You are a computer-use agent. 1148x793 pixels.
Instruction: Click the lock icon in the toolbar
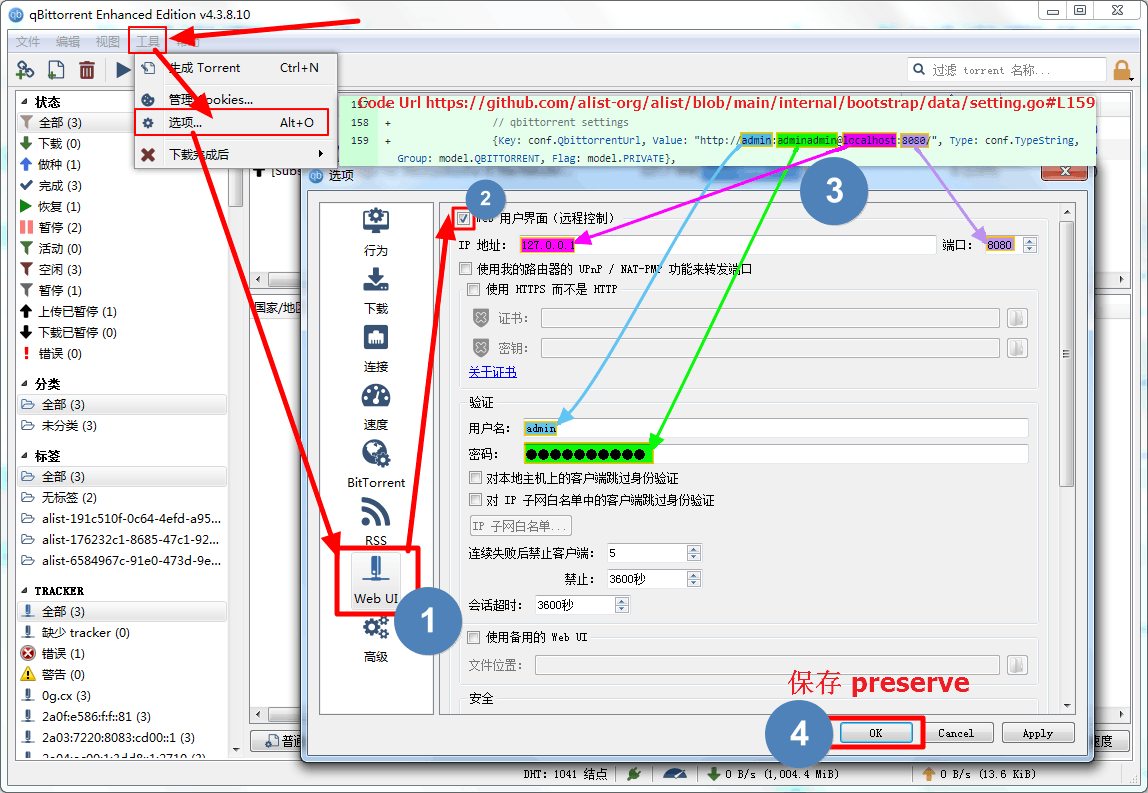(x=1122, y=70)
